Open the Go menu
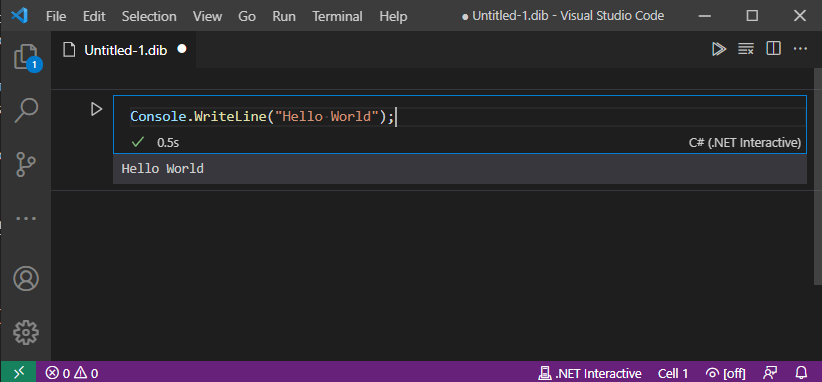The height and width of the screenshot is (382, 822). tap(247, 16)
